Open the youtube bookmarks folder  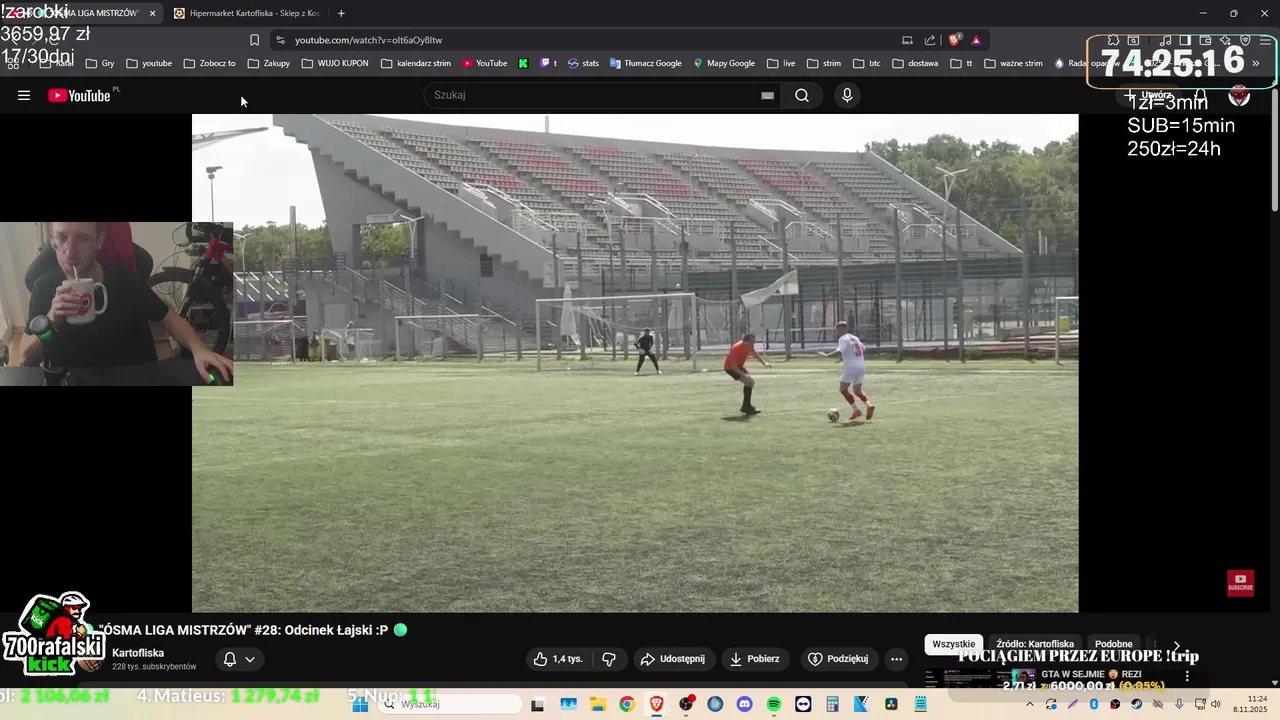click(149, 63)
